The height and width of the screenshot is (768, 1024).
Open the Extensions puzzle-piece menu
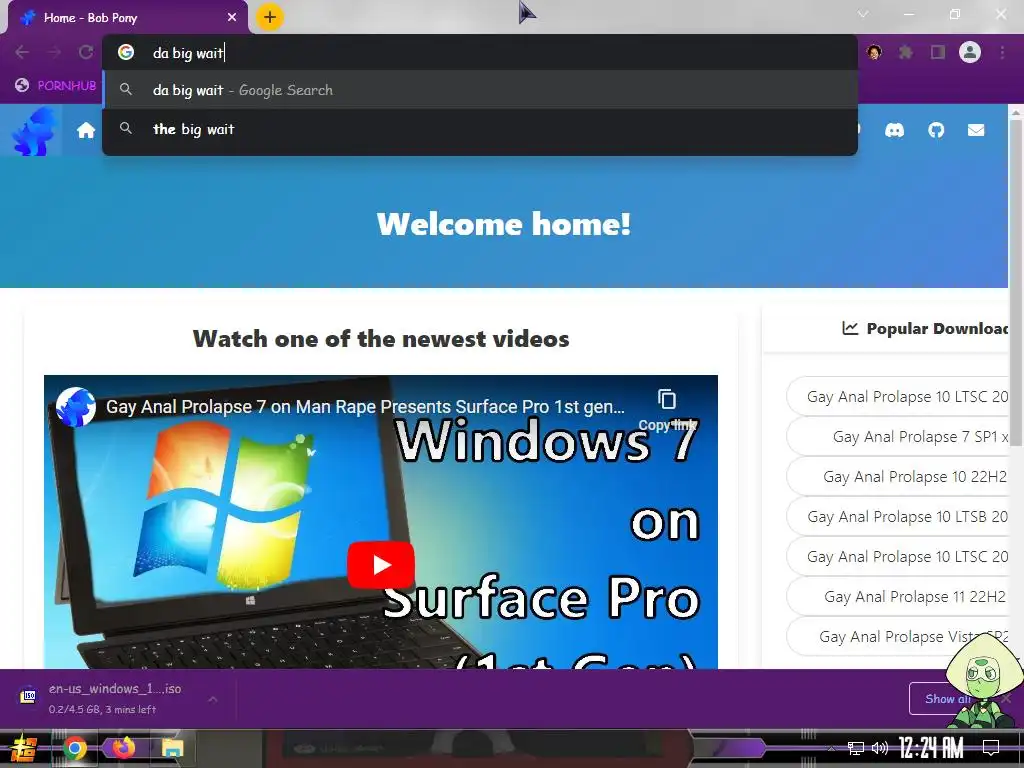(906, 52)
